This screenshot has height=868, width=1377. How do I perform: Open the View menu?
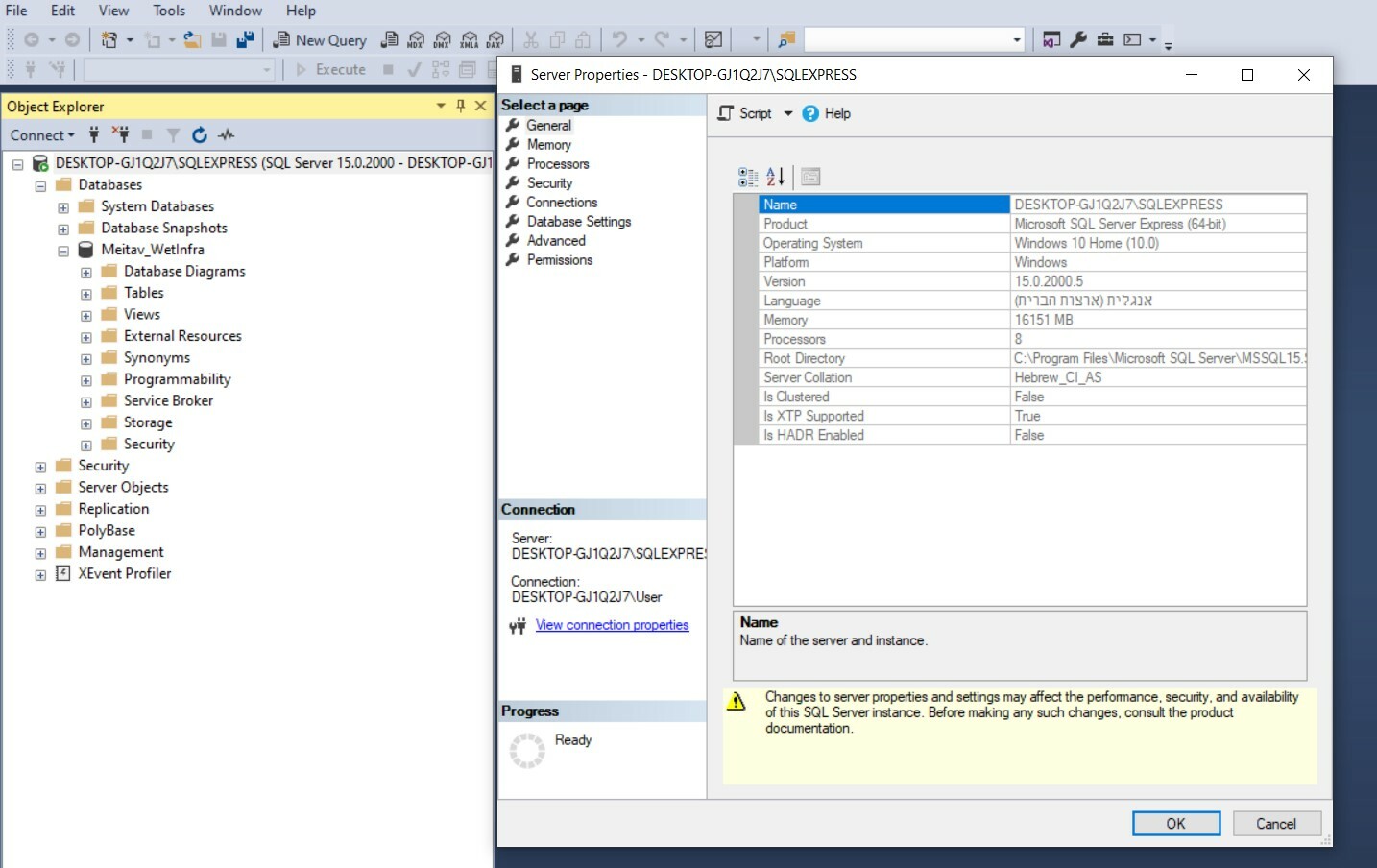tap(113, 11)
